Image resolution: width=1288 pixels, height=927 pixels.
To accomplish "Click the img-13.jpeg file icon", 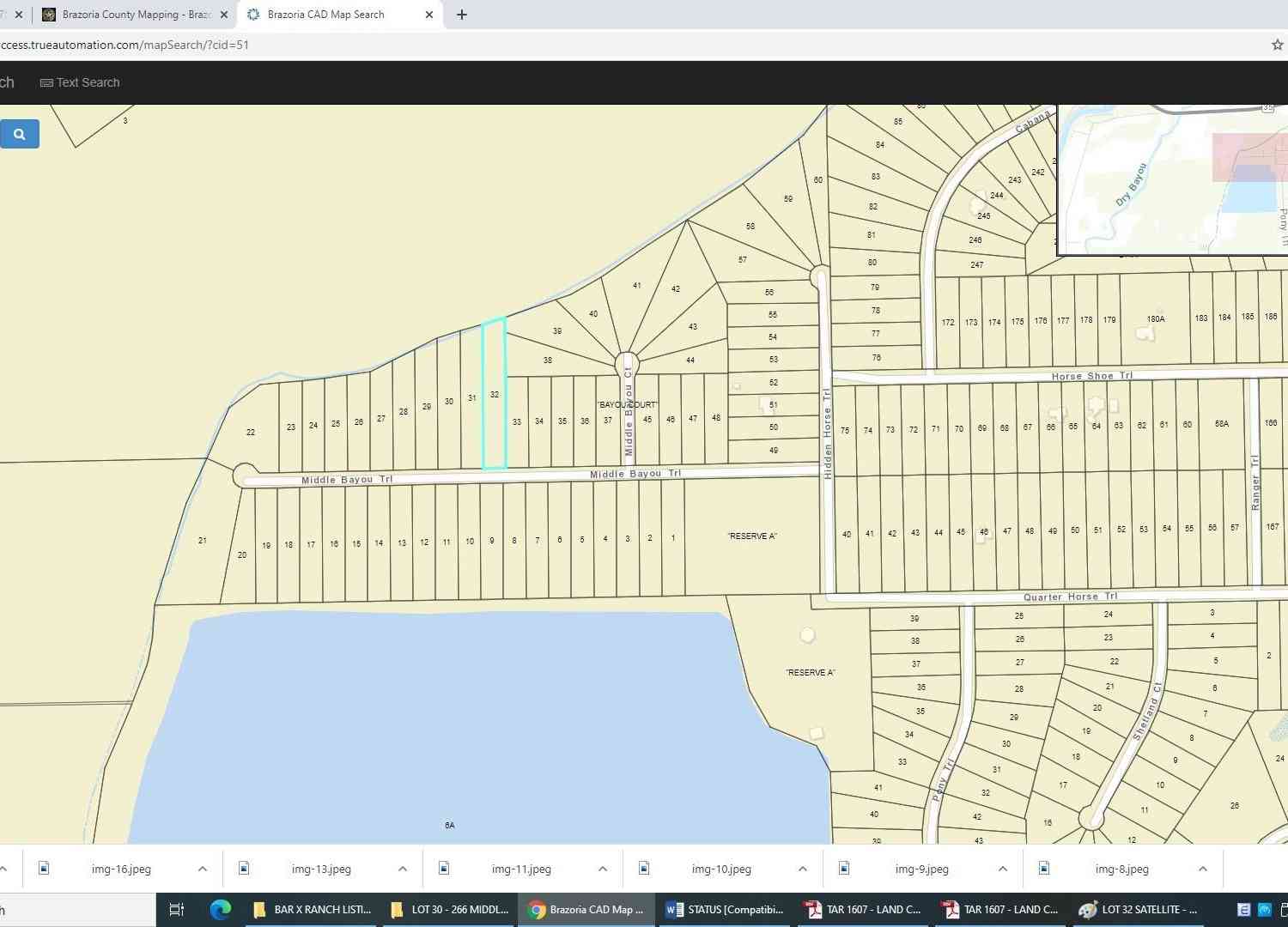I will click(x=244, y=868).
